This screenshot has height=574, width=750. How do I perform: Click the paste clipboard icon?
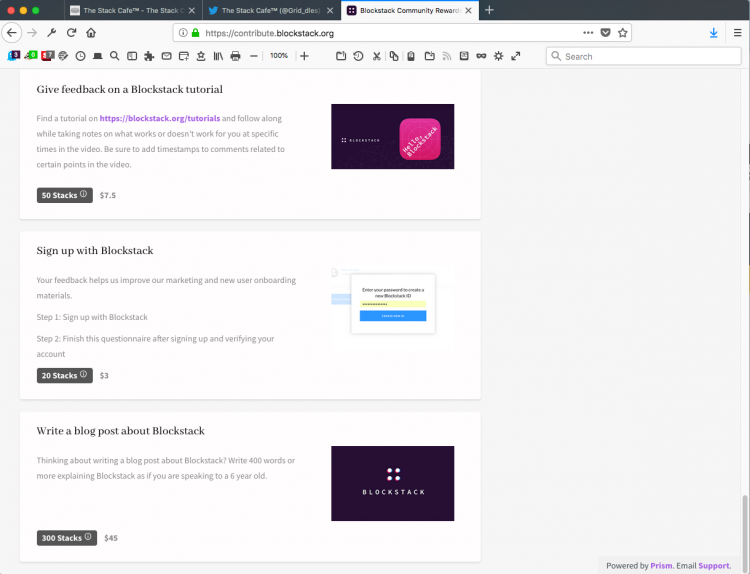tap(411, 56)
